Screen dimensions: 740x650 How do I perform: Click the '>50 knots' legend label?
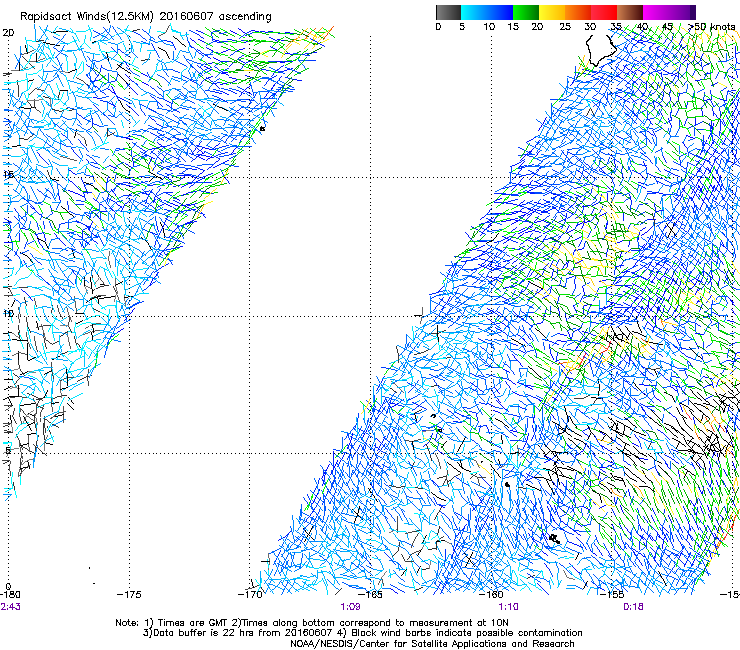coord(712,26)
